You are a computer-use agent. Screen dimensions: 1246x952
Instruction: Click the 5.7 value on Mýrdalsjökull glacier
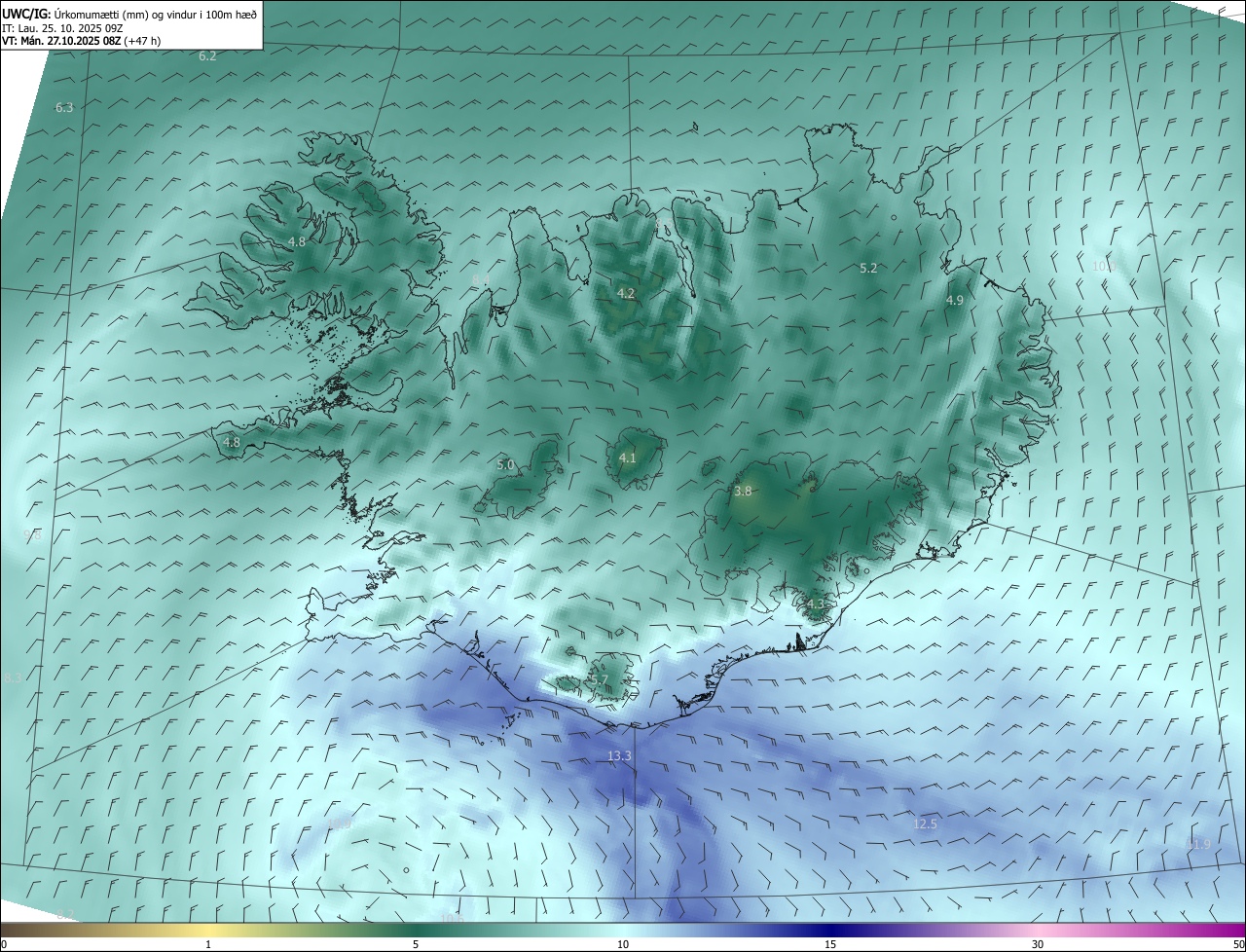[x=599, y=680]
